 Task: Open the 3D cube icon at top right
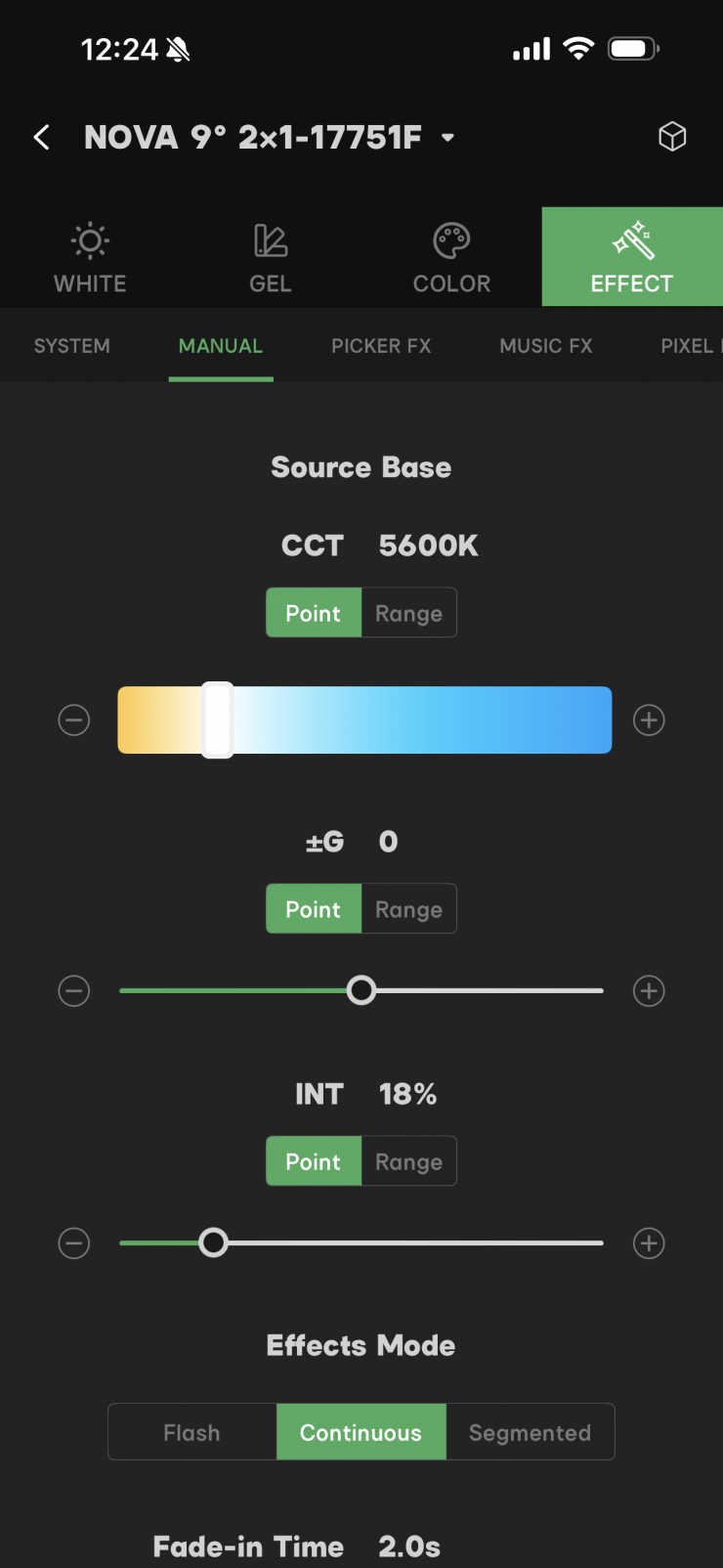pos(672,136)
